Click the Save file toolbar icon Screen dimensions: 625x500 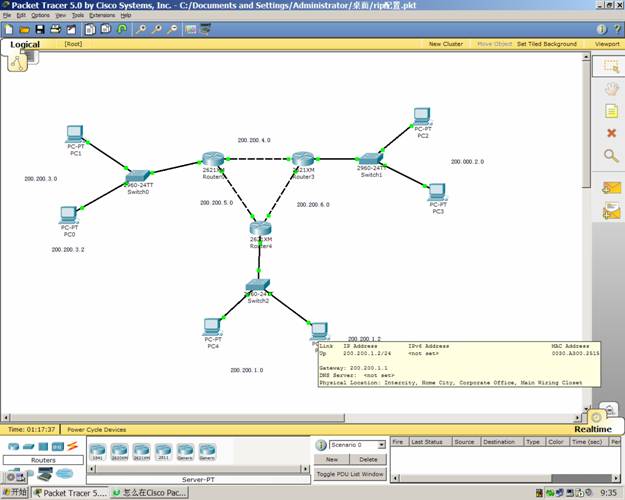[x=38, y=29]
